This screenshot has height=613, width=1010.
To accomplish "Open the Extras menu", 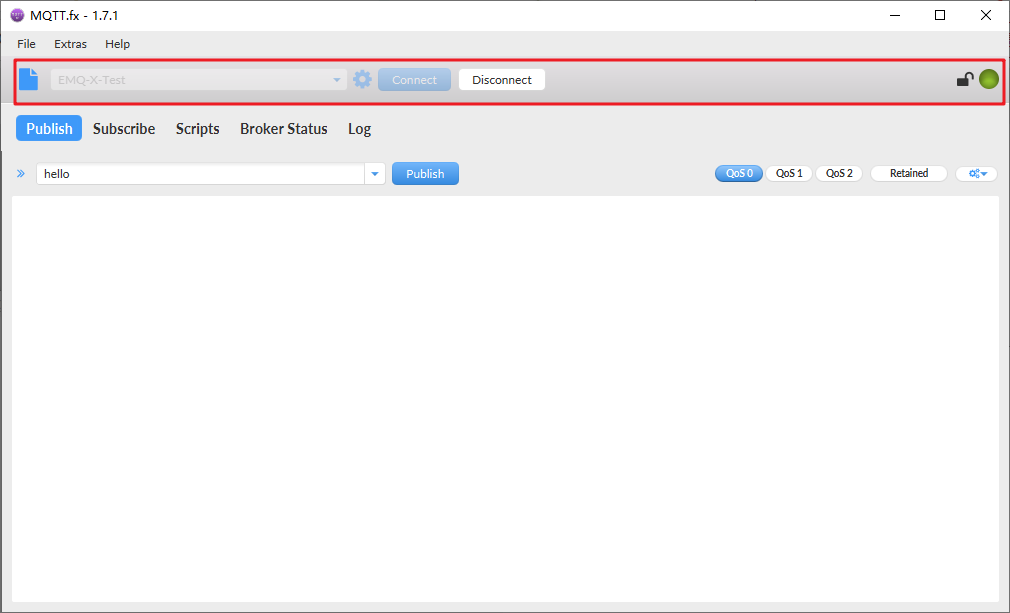I will tap(70, 44).
